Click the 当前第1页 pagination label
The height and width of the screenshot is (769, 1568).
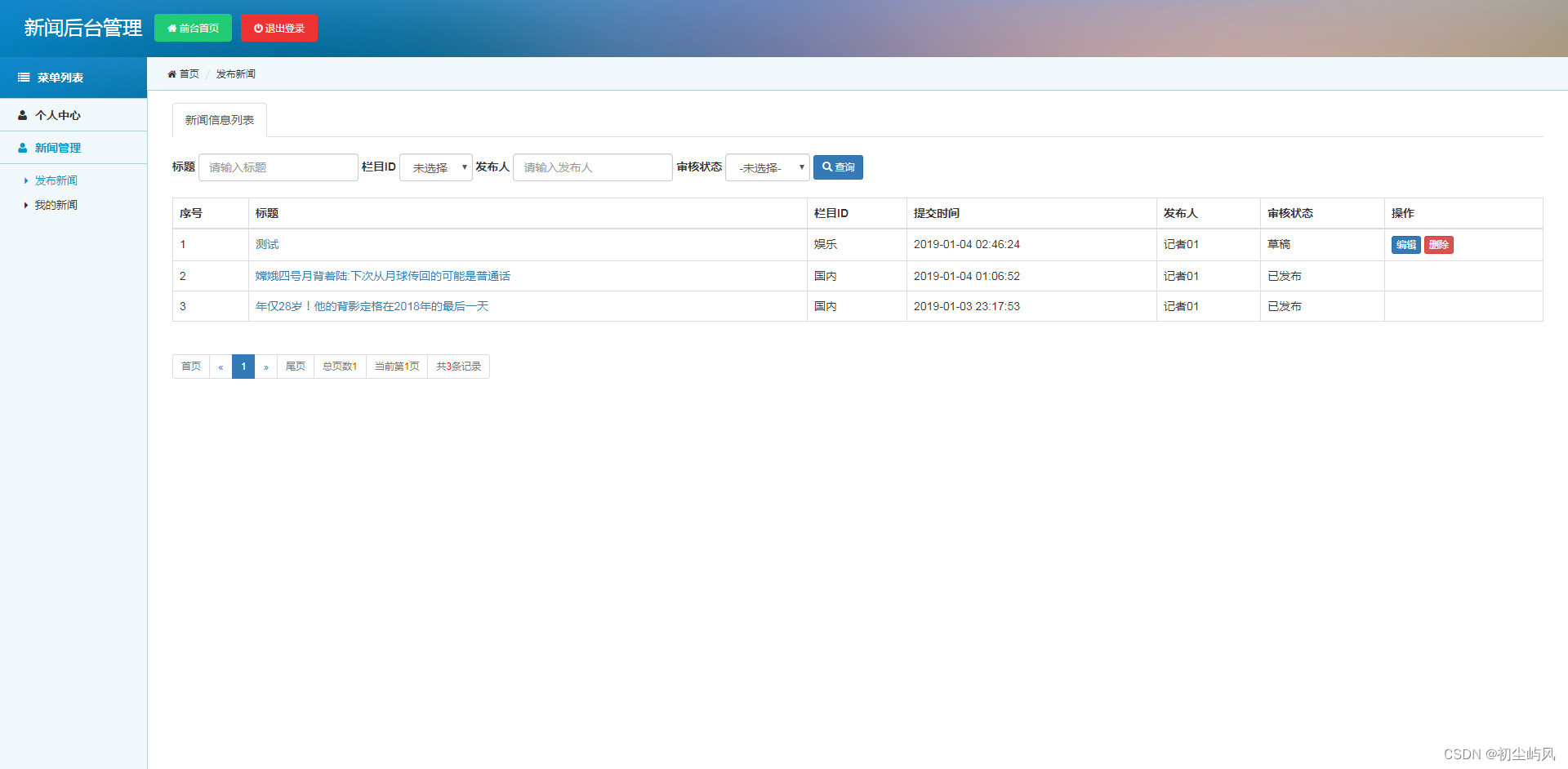click(x=397, y=367)
